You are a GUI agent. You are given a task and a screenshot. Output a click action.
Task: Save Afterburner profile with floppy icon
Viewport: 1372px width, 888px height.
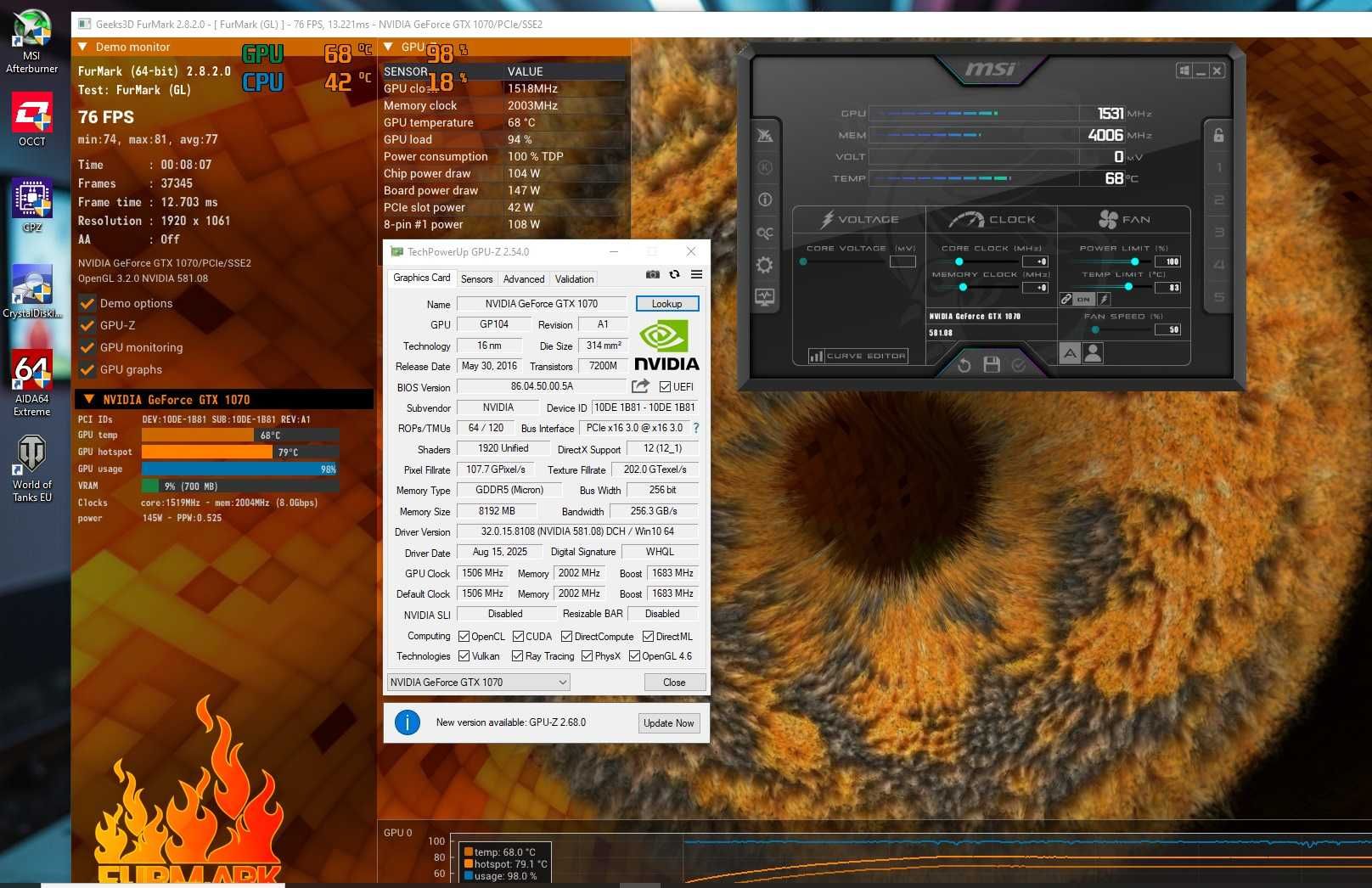(x=992, y=365)
